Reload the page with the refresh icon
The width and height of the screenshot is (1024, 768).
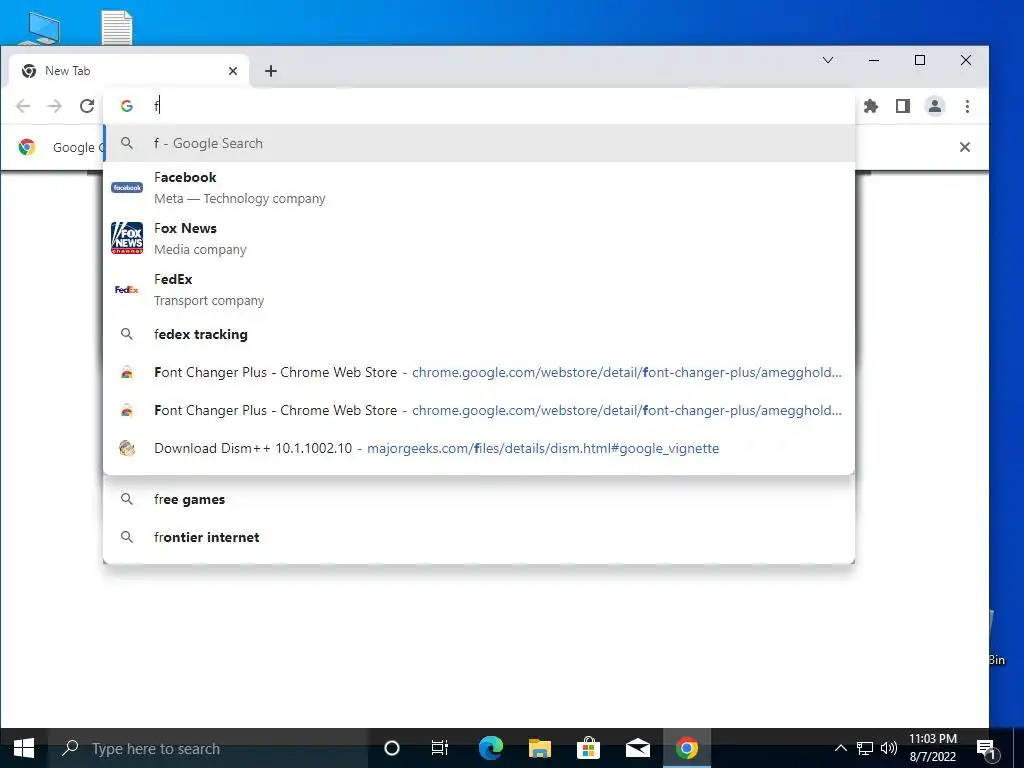point(87,106)
